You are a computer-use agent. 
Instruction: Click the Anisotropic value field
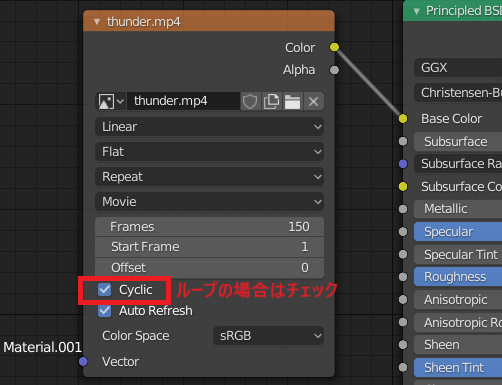[458, 300]
